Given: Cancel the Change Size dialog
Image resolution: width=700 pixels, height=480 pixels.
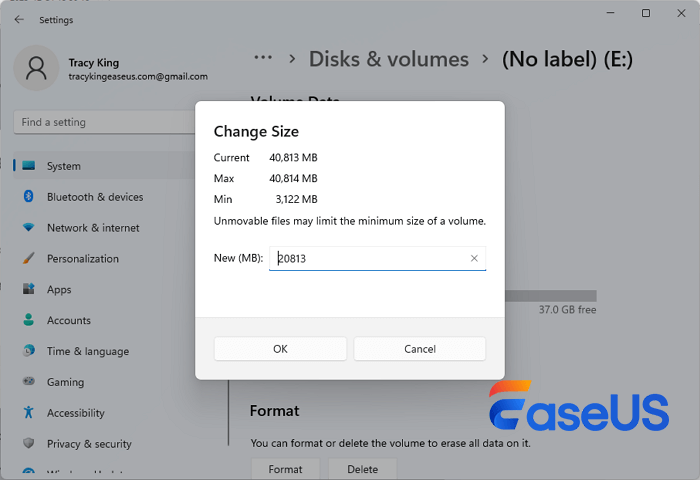Looking at the screenshot, I should pos(420,349).
